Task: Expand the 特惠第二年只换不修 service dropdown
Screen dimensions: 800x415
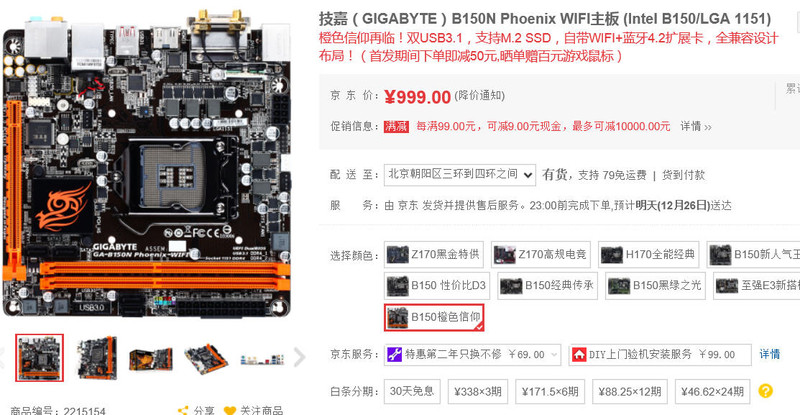Action: coord(472,355)
